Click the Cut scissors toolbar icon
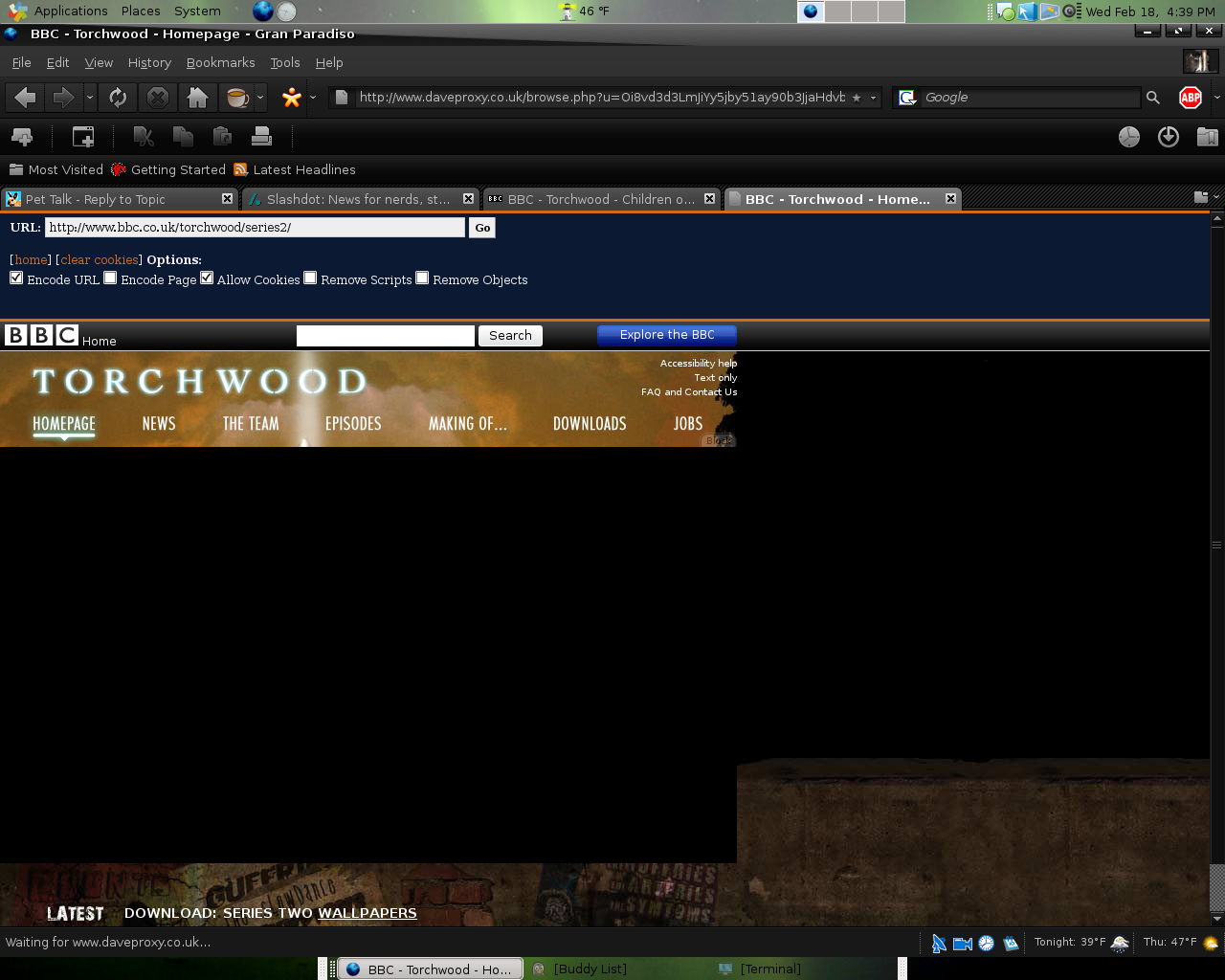1225x980 pixels. 144,137
